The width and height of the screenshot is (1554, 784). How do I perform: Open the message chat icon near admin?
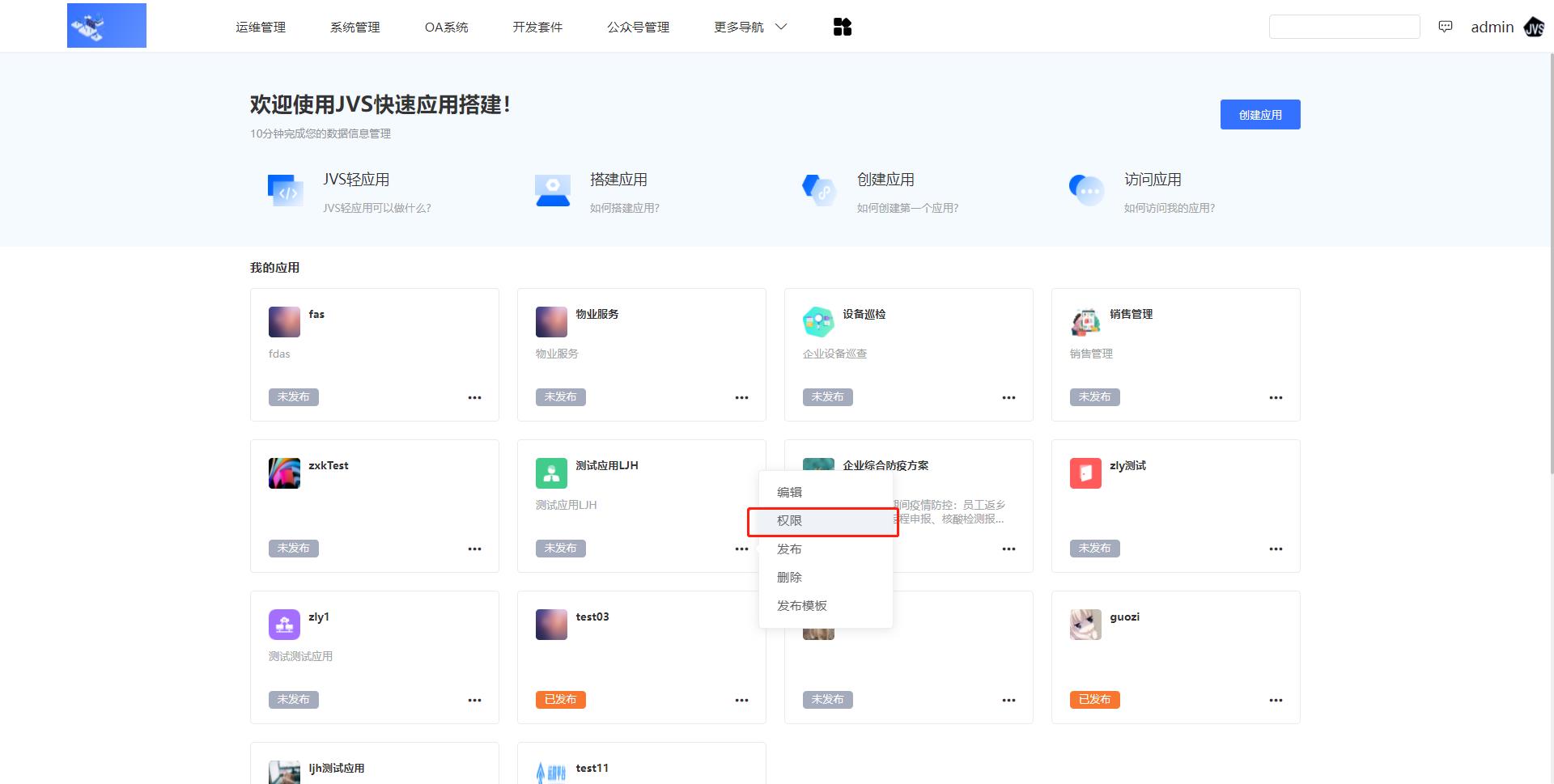click(1446, 27)
